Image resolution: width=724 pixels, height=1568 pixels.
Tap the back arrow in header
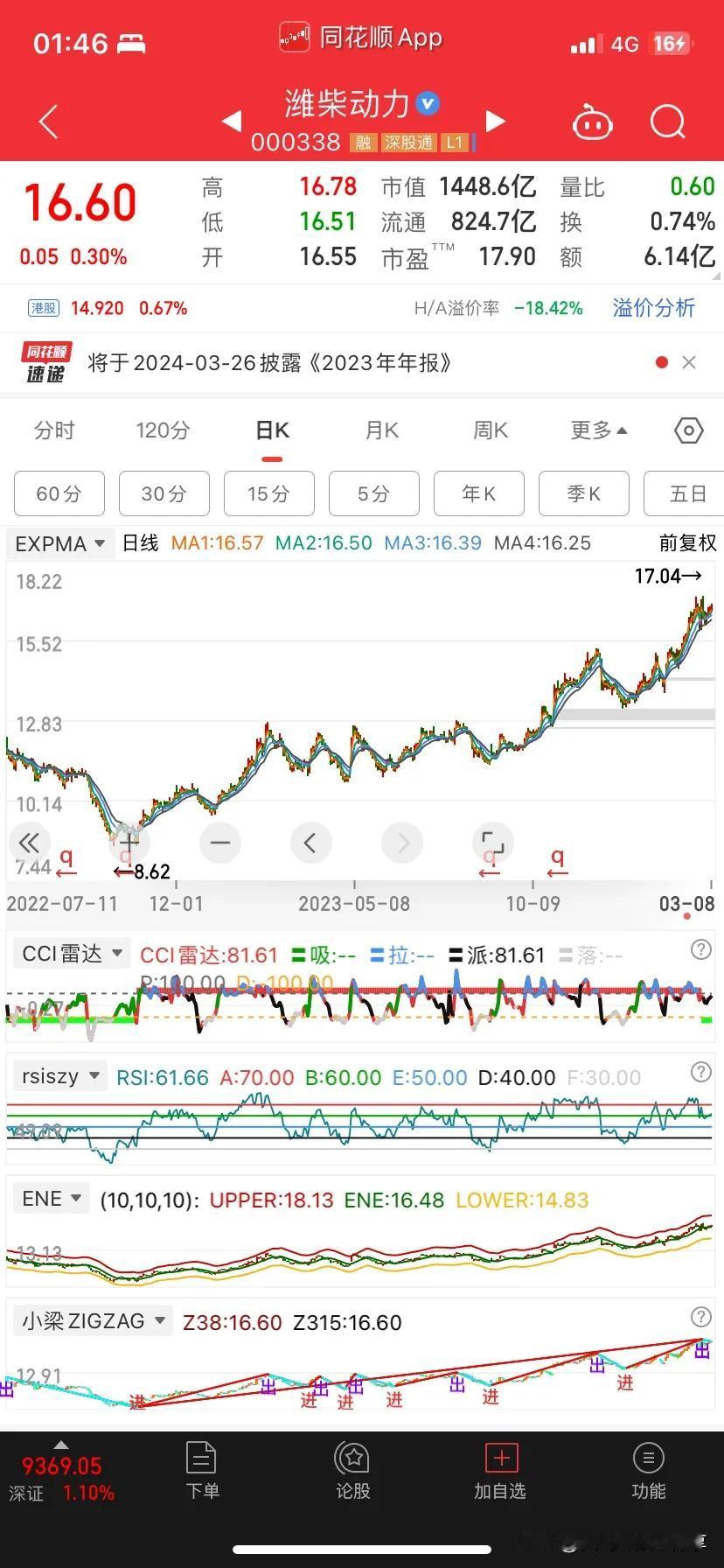pyautogui.click(x=49, y=122)
